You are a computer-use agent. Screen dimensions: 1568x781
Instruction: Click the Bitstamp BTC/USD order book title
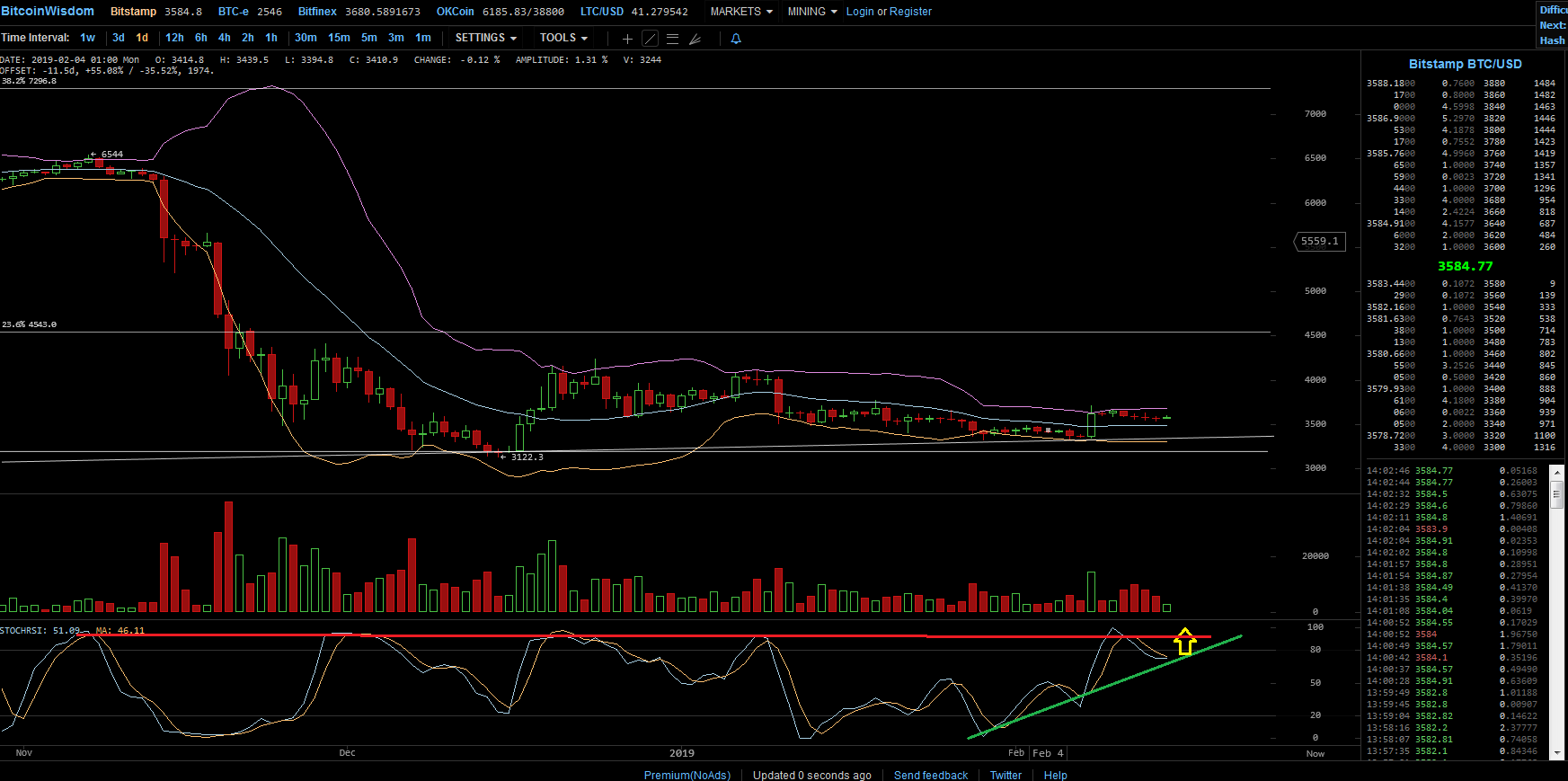1465,64
